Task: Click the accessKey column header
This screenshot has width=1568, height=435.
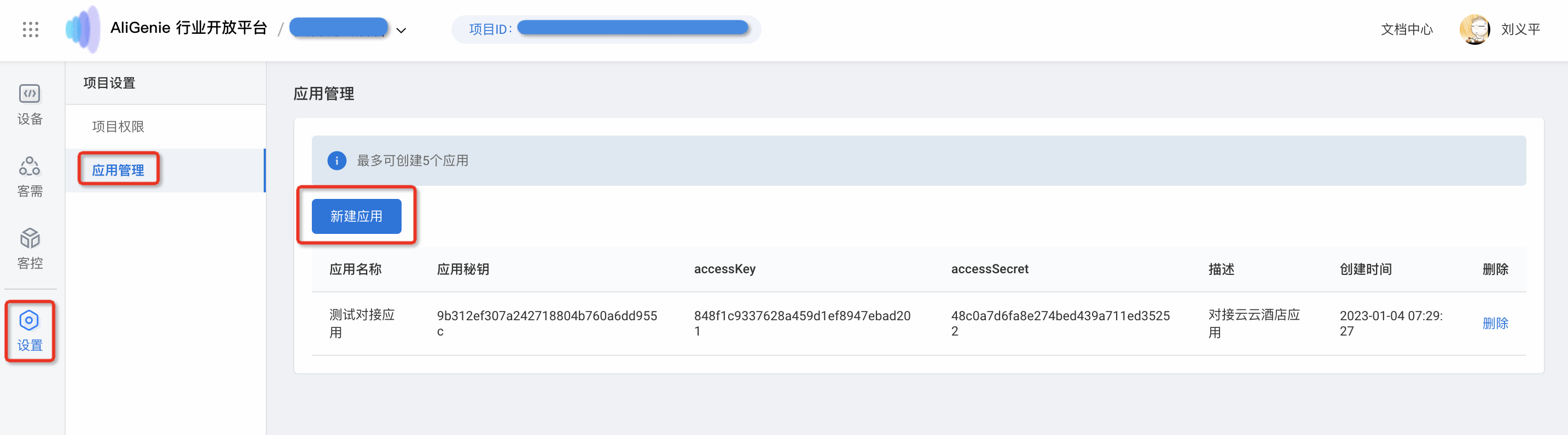Action: [724, 269]
